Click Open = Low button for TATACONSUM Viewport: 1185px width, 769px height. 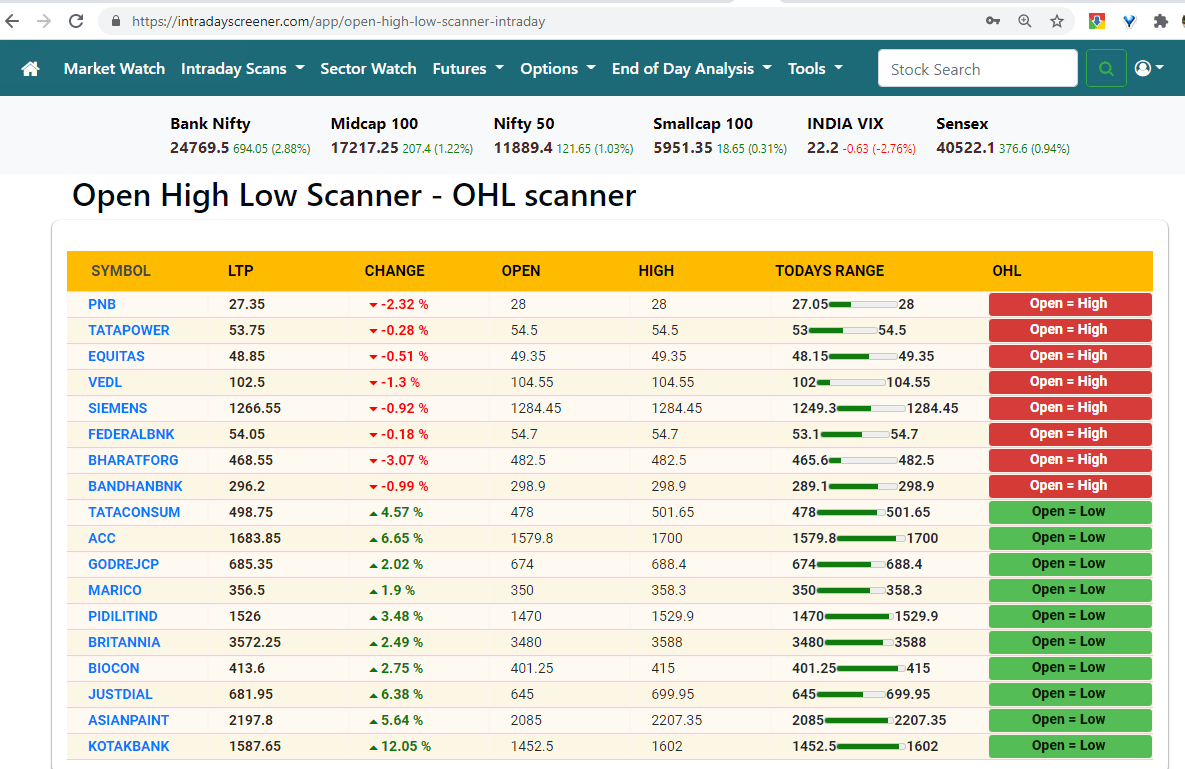click(x=1070, y=512)
